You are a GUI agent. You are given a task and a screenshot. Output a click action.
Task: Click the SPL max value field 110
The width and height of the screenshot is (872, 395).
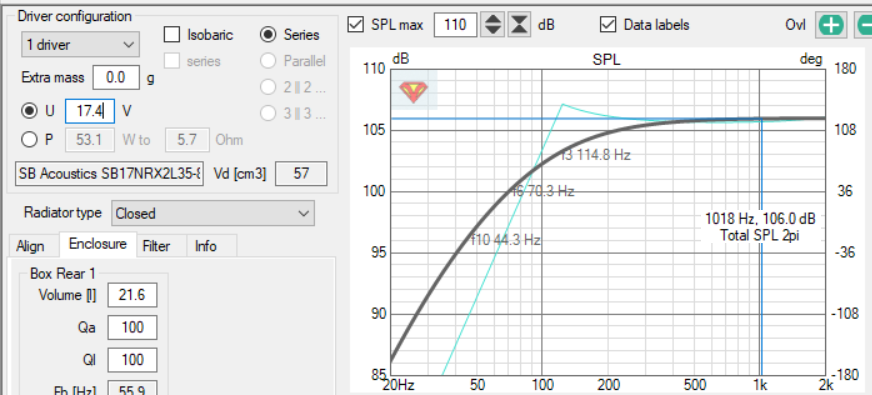pos(455,25)
